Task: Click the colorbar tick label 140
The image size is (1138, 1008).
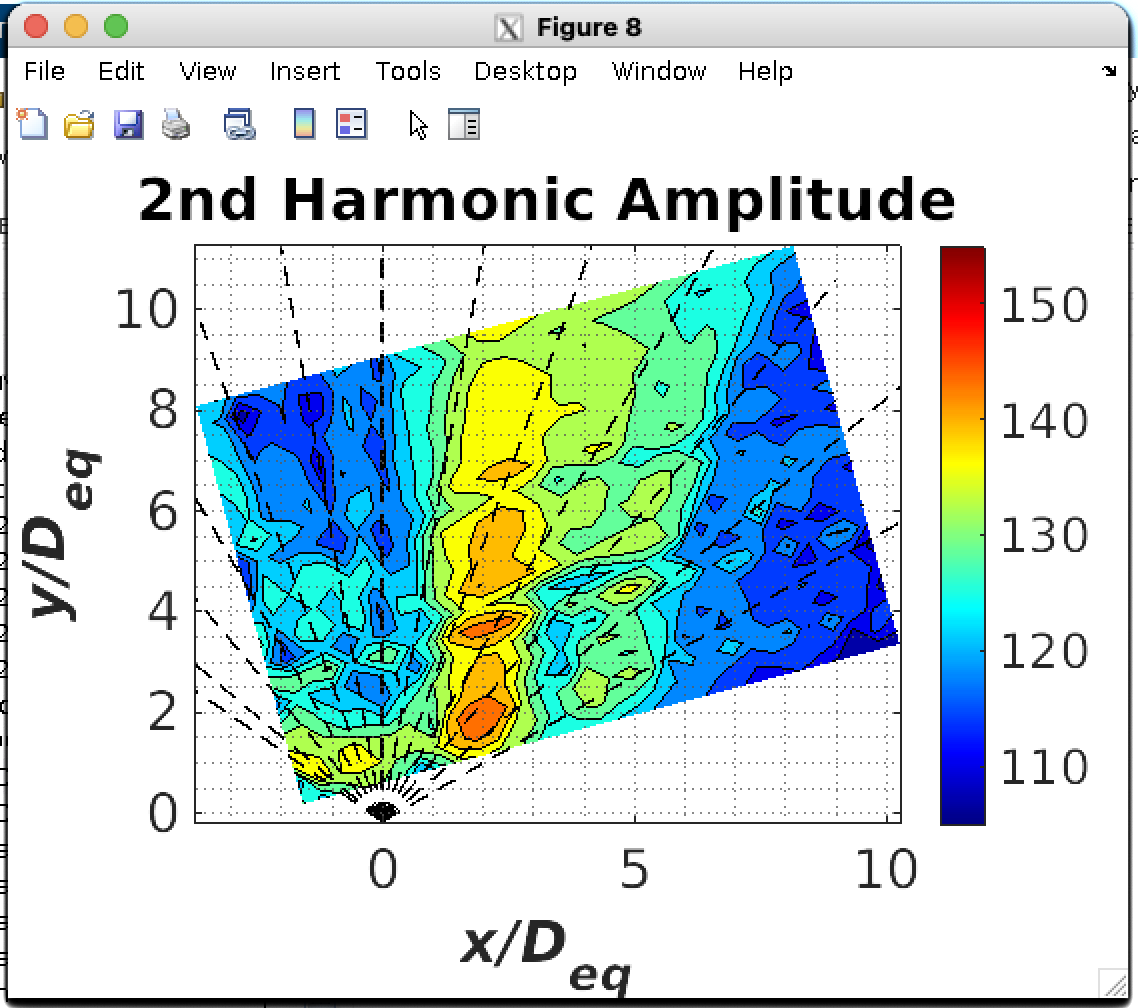Action: click(x=1044, y=420)
